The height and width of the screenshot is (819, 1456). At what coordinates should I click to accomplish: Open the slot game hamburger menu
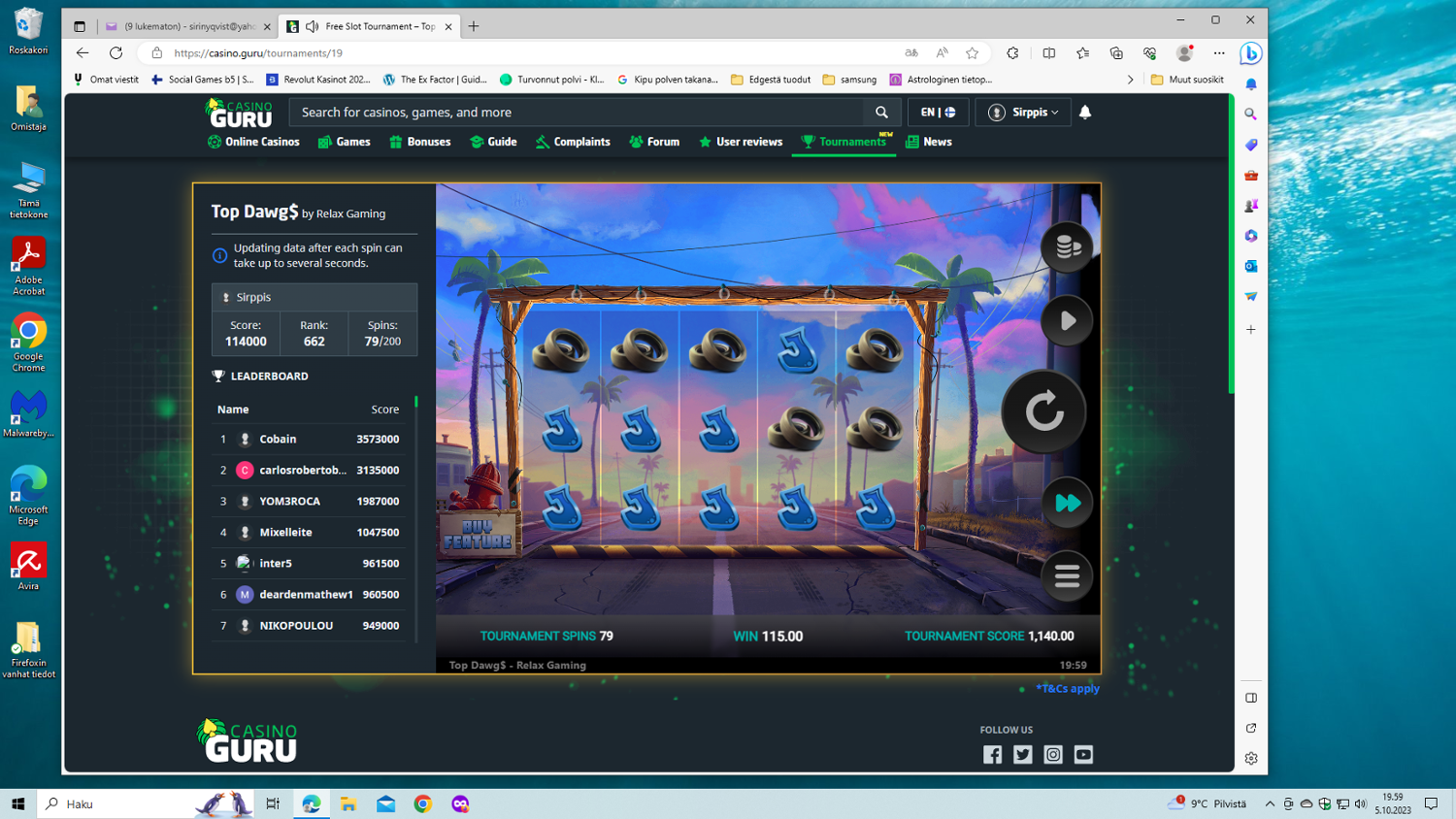1067,576
